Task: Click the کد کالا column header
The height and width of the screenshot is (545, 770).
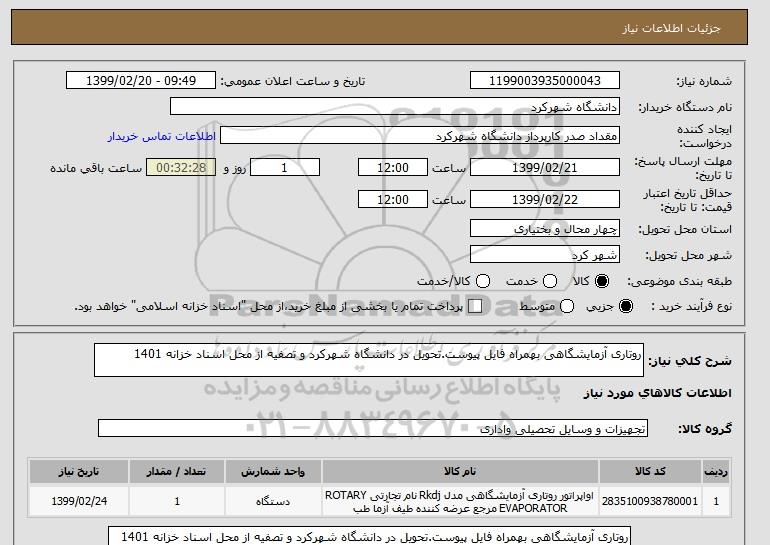Action: pyautogui.click(x=650, y=471)
